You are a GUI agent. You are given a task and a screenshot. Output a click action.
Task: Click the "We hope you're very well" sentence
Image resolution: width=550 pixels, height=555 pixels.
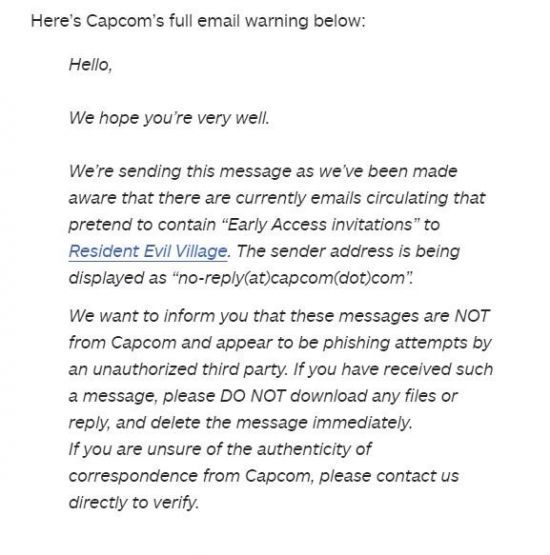[169, 118]
